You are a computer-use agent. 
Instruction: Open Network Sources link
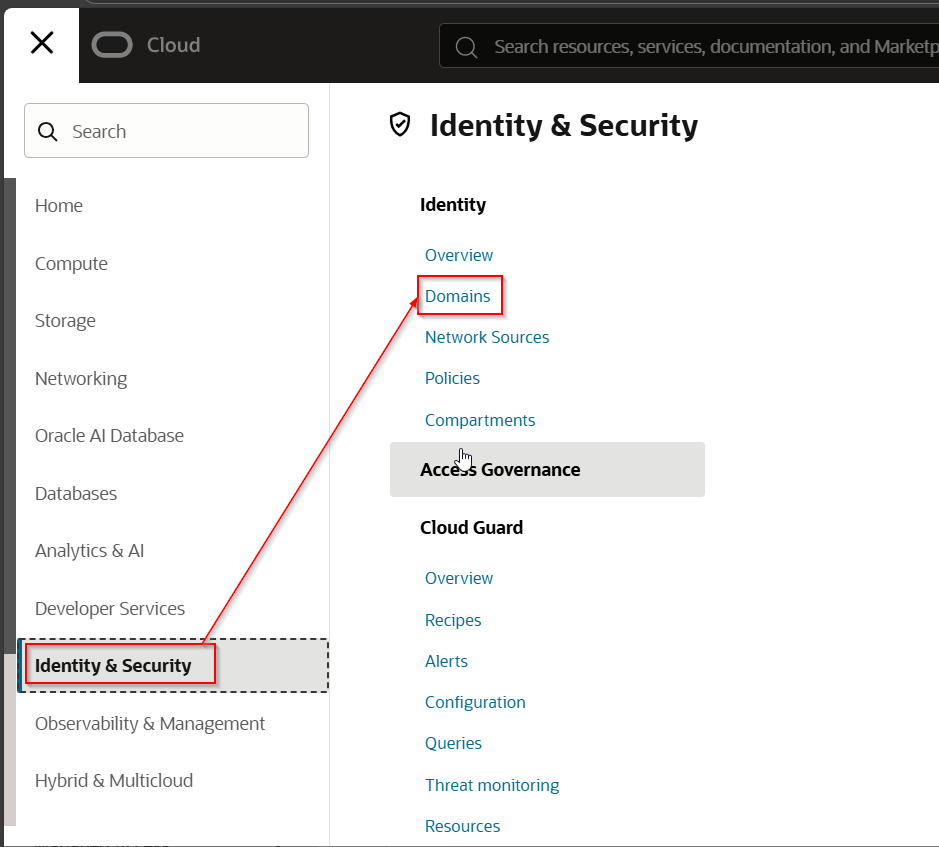(x=487, y=338)
